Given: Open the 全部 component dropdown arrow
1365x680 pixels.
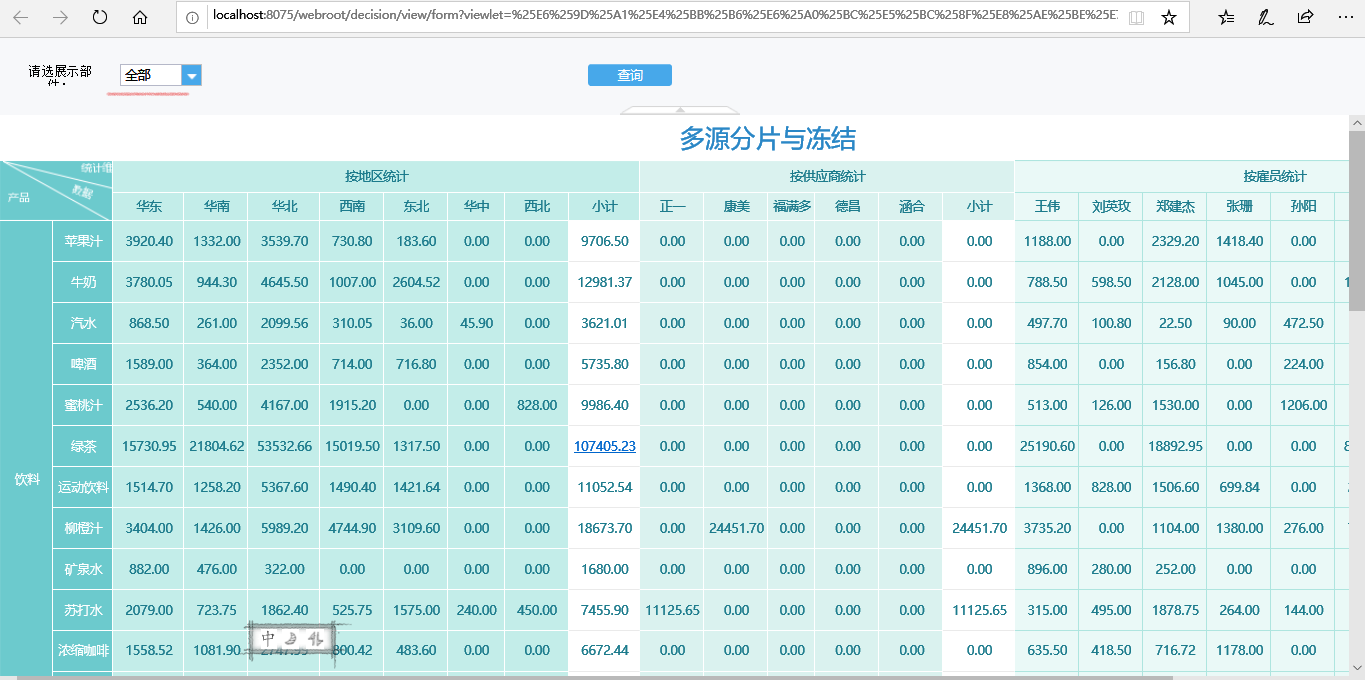Looking at the screenshot, I should coord(192,75).
